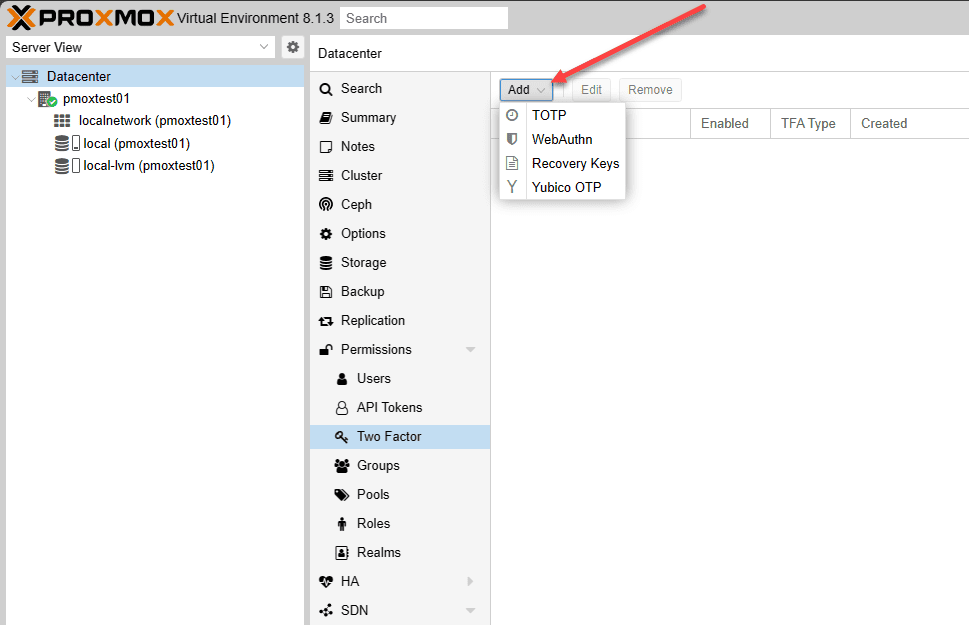The width and height of the screenshot is (969, 625).
Task: Open Storage via its database icon
Action: click(x=326, y=263)
